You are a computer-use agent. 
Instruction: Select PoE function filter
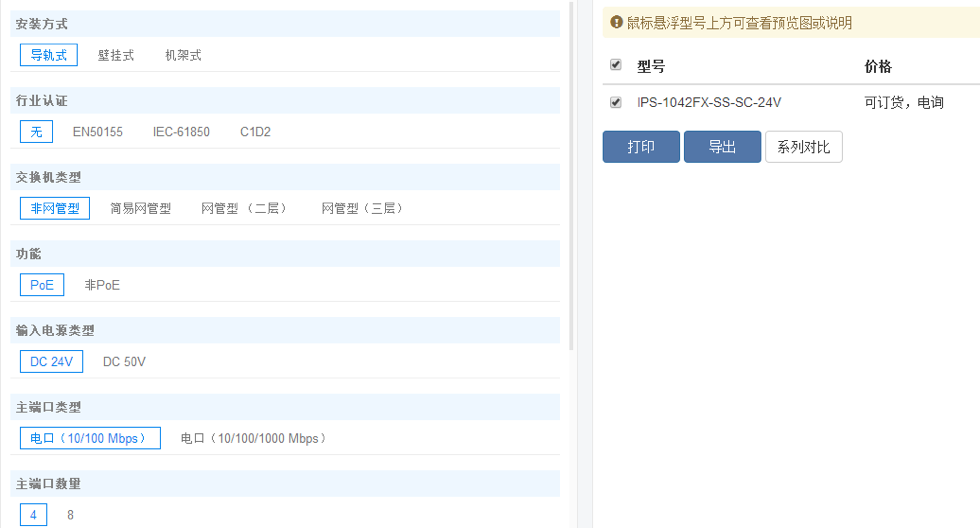pos(42,285)
